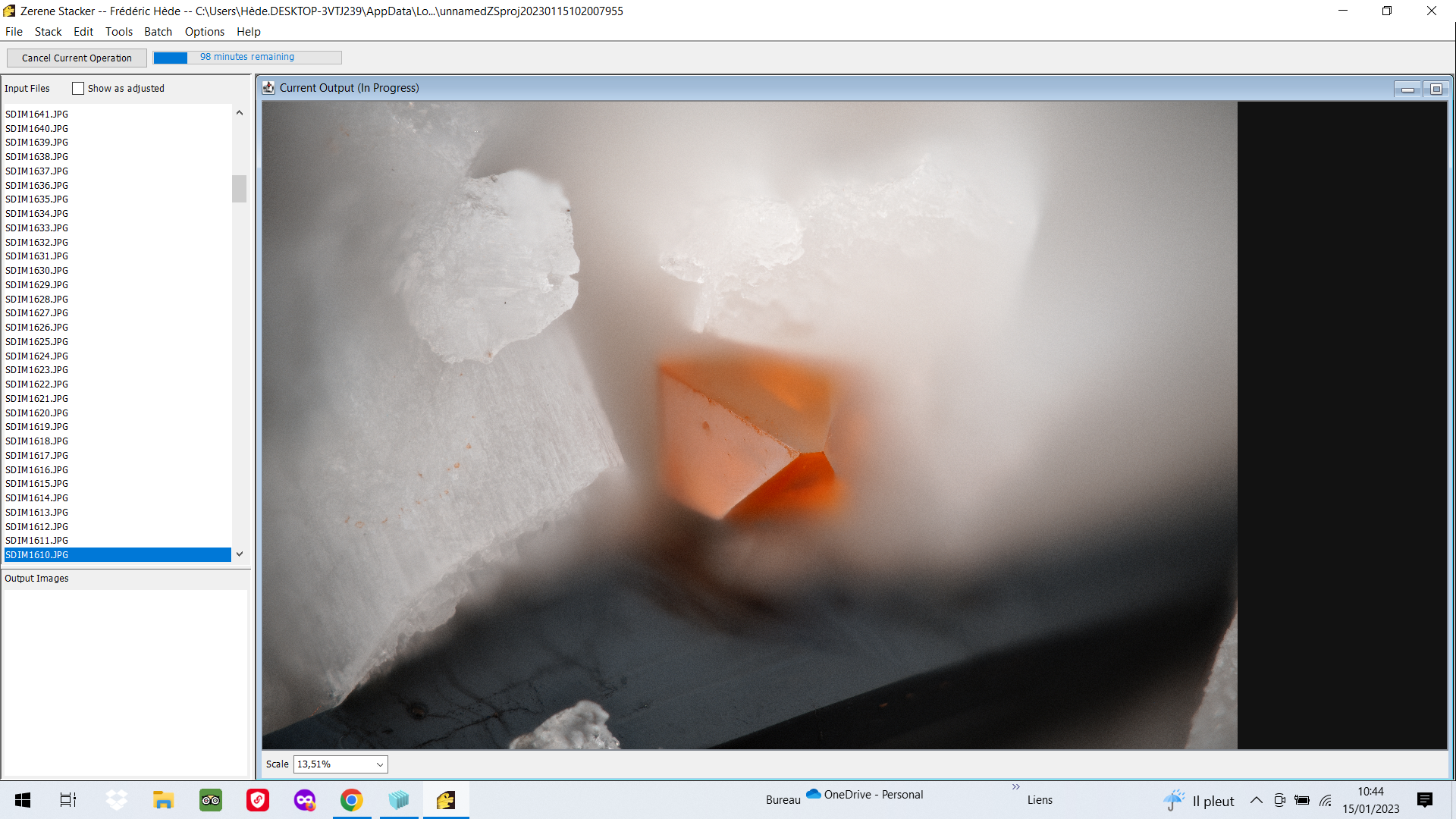Open Dropbox from the taskbar
Screen dimensions: 1456x819
click(x=116, y=800)
